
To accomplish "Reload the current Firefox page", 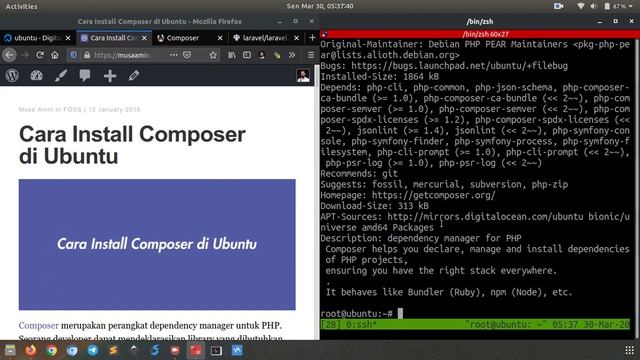I will 40,55.
